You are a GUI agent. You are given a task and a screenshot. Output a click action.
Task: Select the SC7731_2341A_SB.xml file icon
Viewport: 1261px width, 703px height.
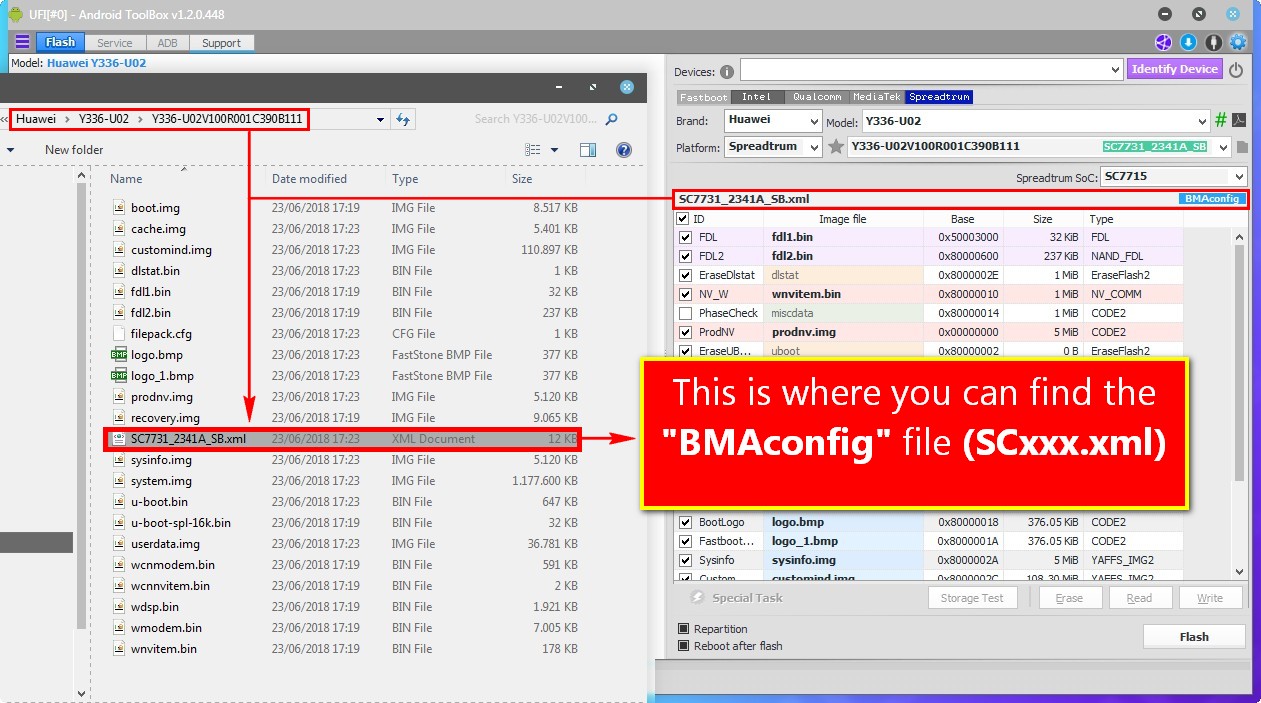coord(119,439)
